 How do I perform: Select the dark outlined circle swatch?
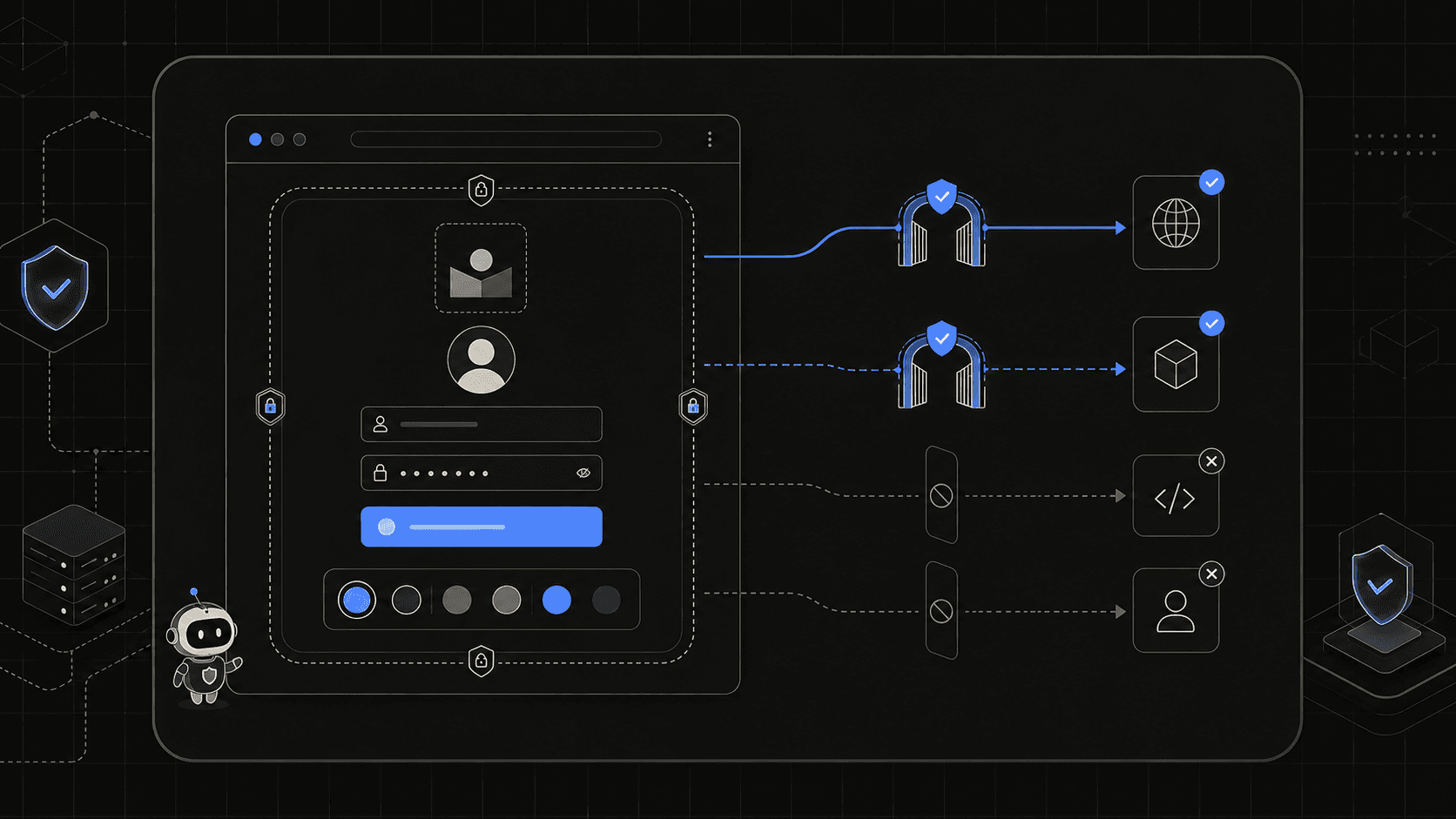click(x=407, y=600)
